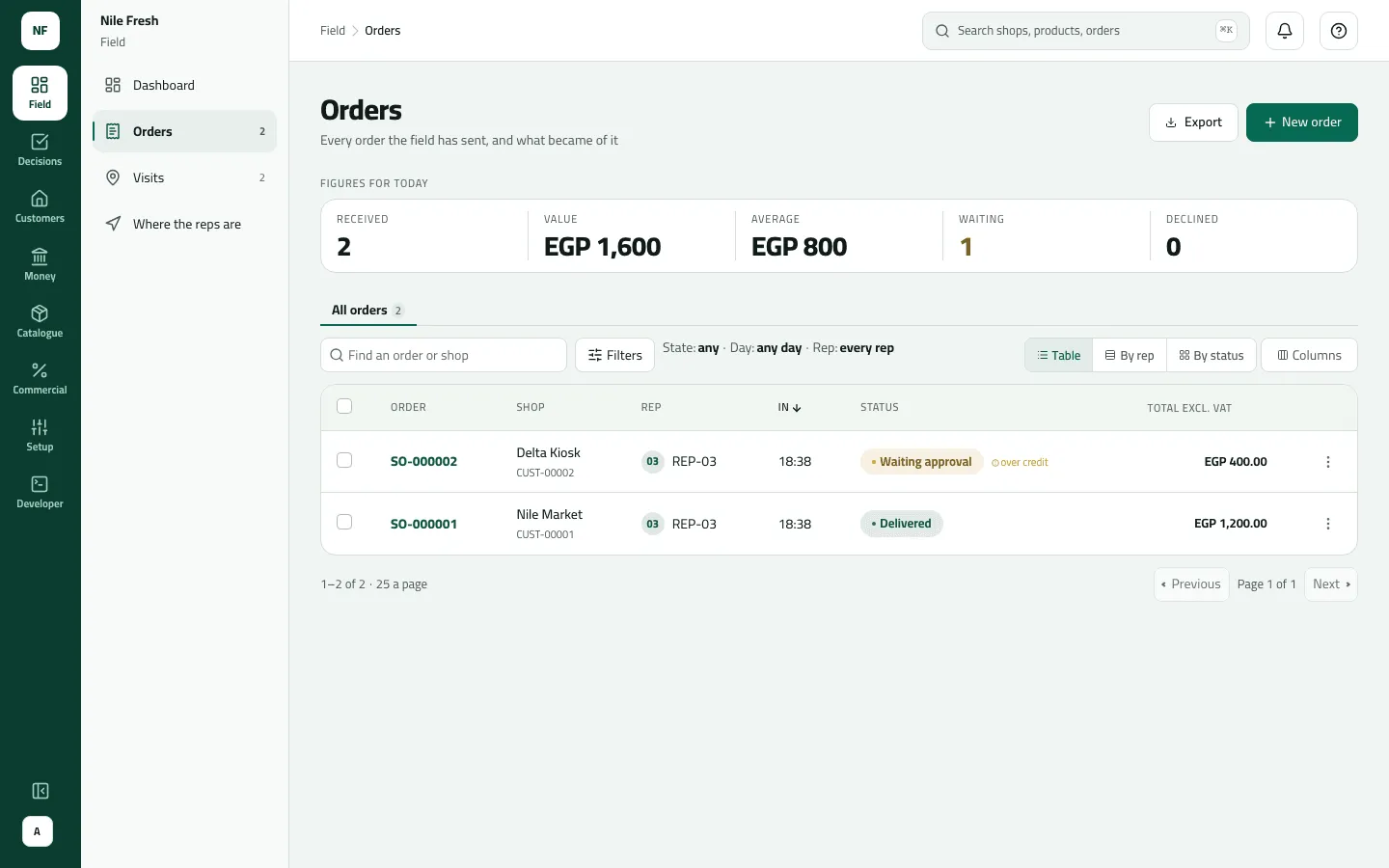This screenshot has height=868, width=1389.
Task: Open the Setup section
Action: 40,435
